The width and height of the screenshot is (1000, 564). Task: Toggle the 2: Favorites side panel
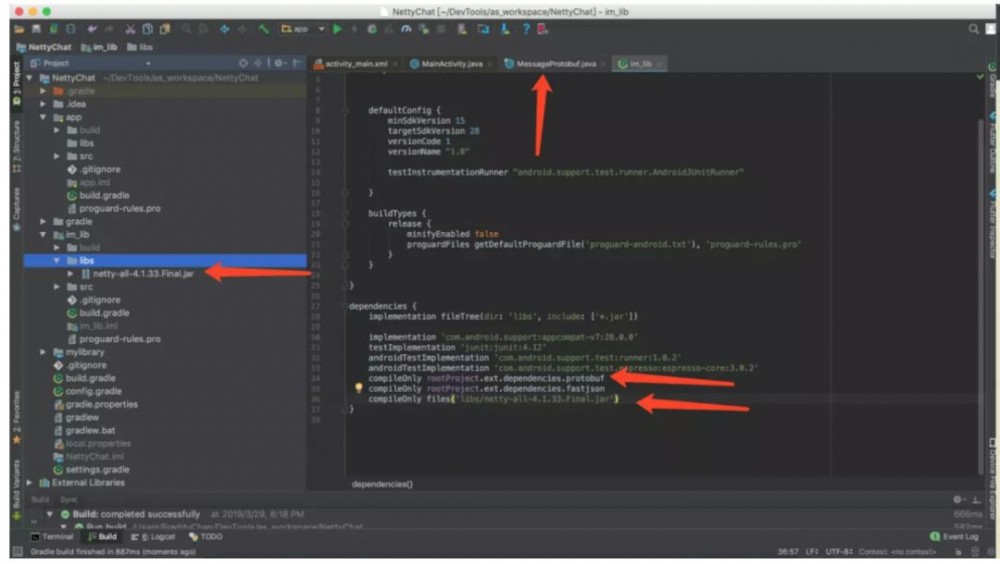(17, 418)
